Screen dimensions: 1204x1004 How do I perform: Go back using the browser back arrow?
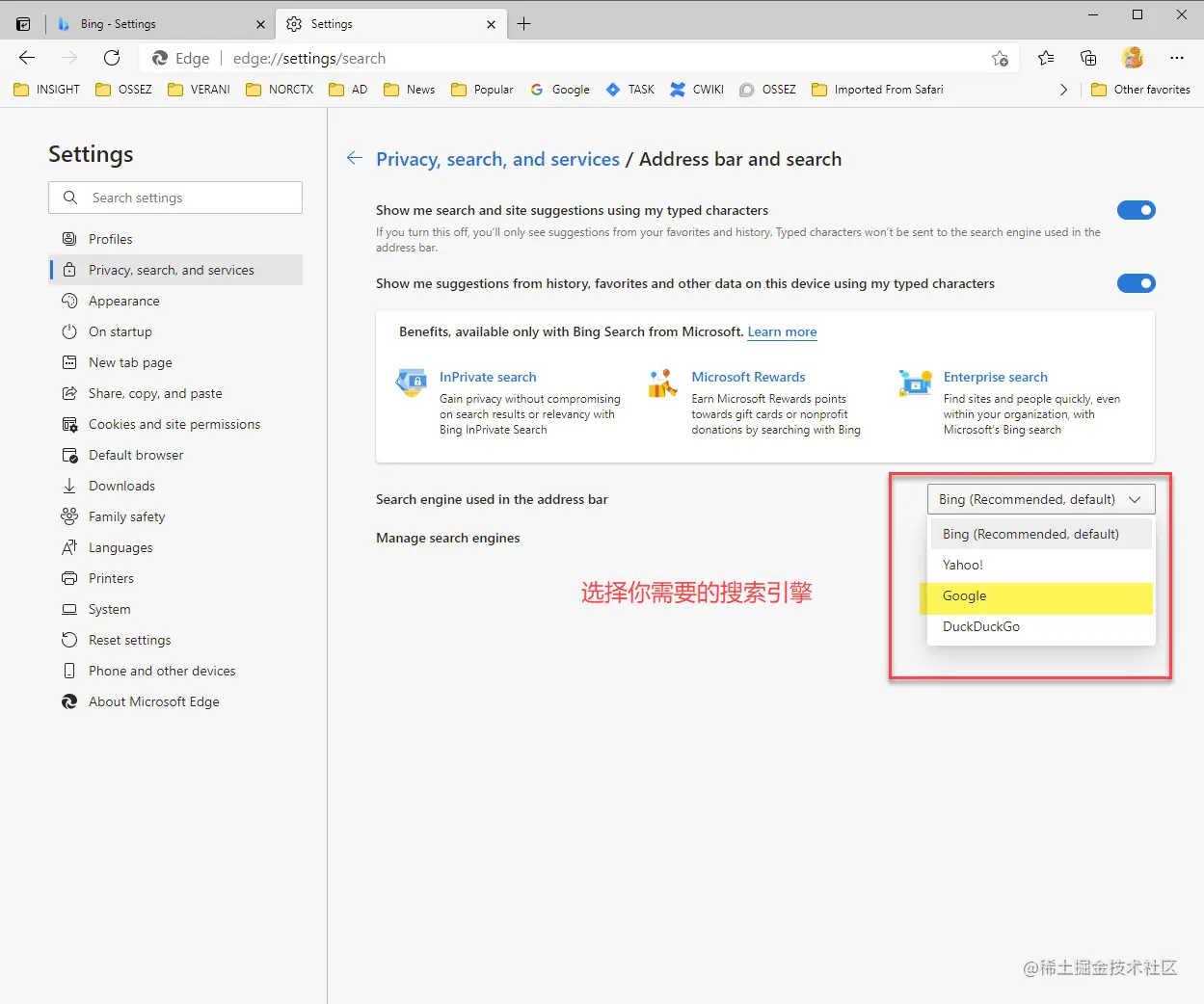(27, 58)
